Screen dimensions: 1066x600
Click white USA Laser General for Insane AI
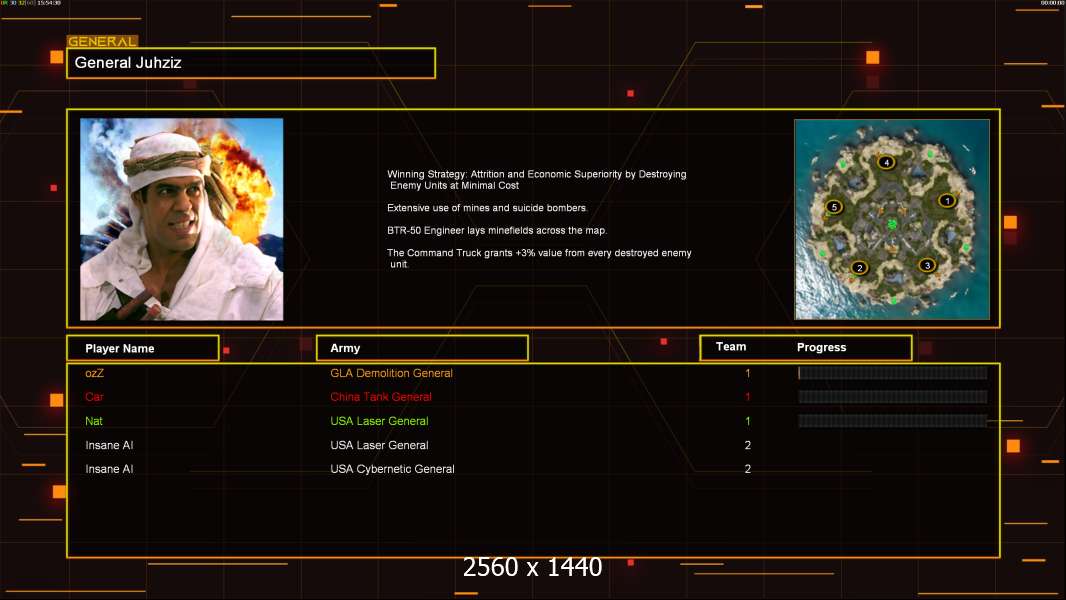379,445
